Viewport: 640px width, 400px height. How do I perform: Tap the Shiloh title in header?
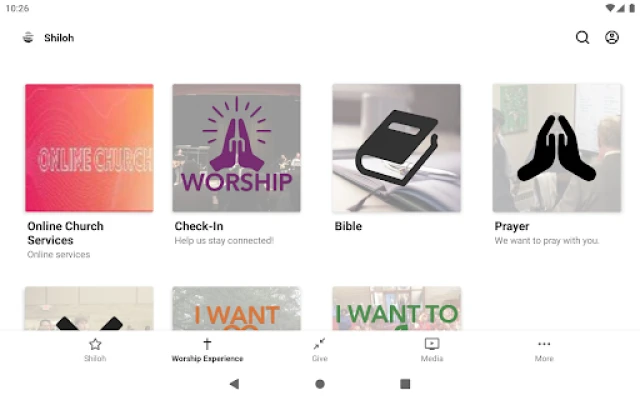coord(59,38)
